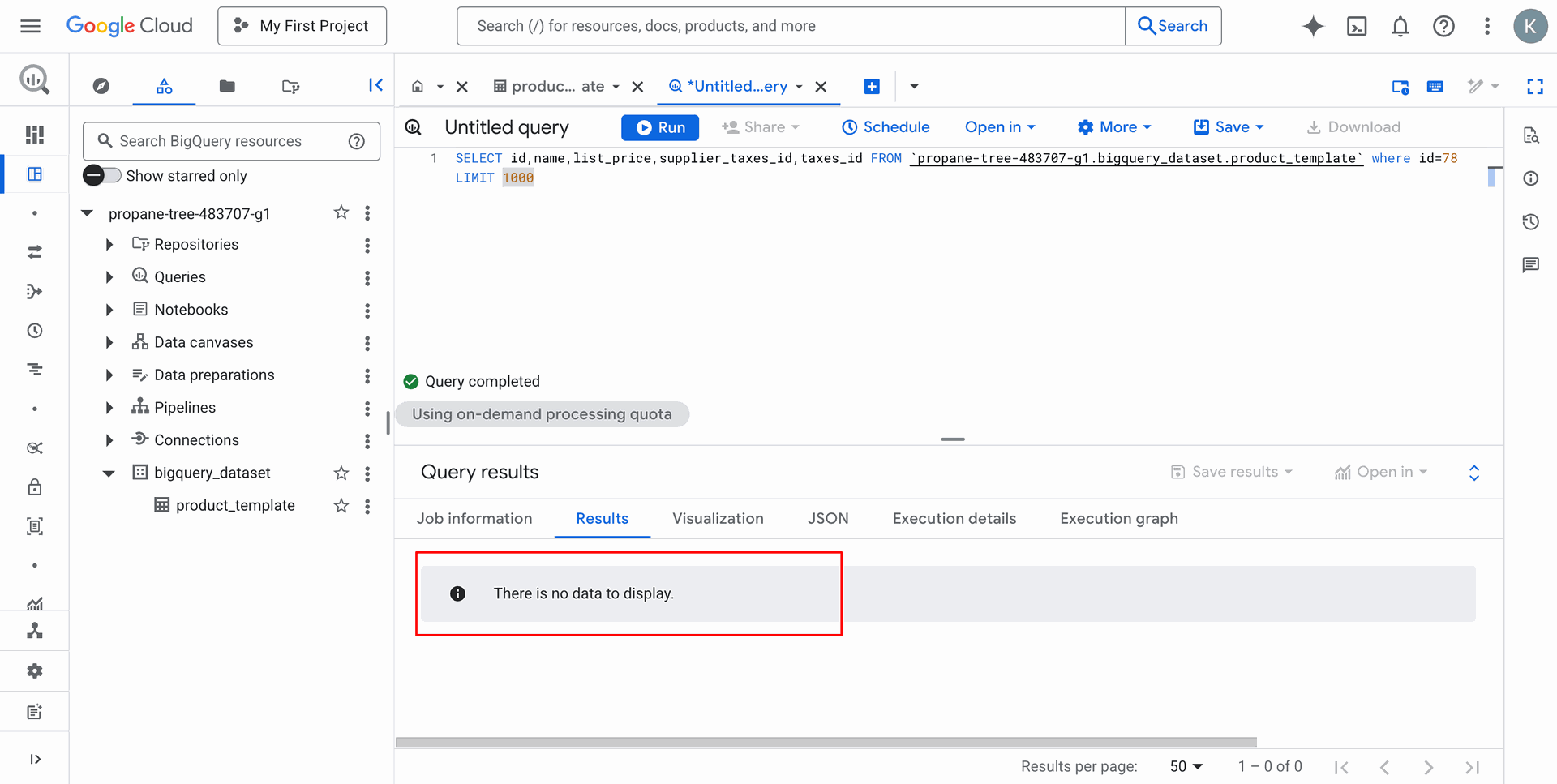Image resolution: width=1557 pixels, height=784 pixels.
Task: Click the Schedule button
Action: (x=886, y=127)
